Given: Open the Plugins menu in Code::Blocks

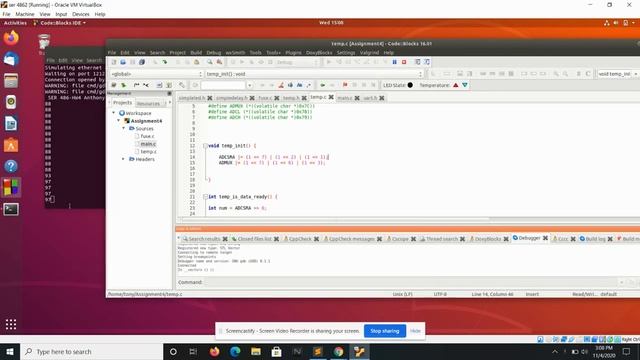Looking at the screenshot, I should coord(293,53).
